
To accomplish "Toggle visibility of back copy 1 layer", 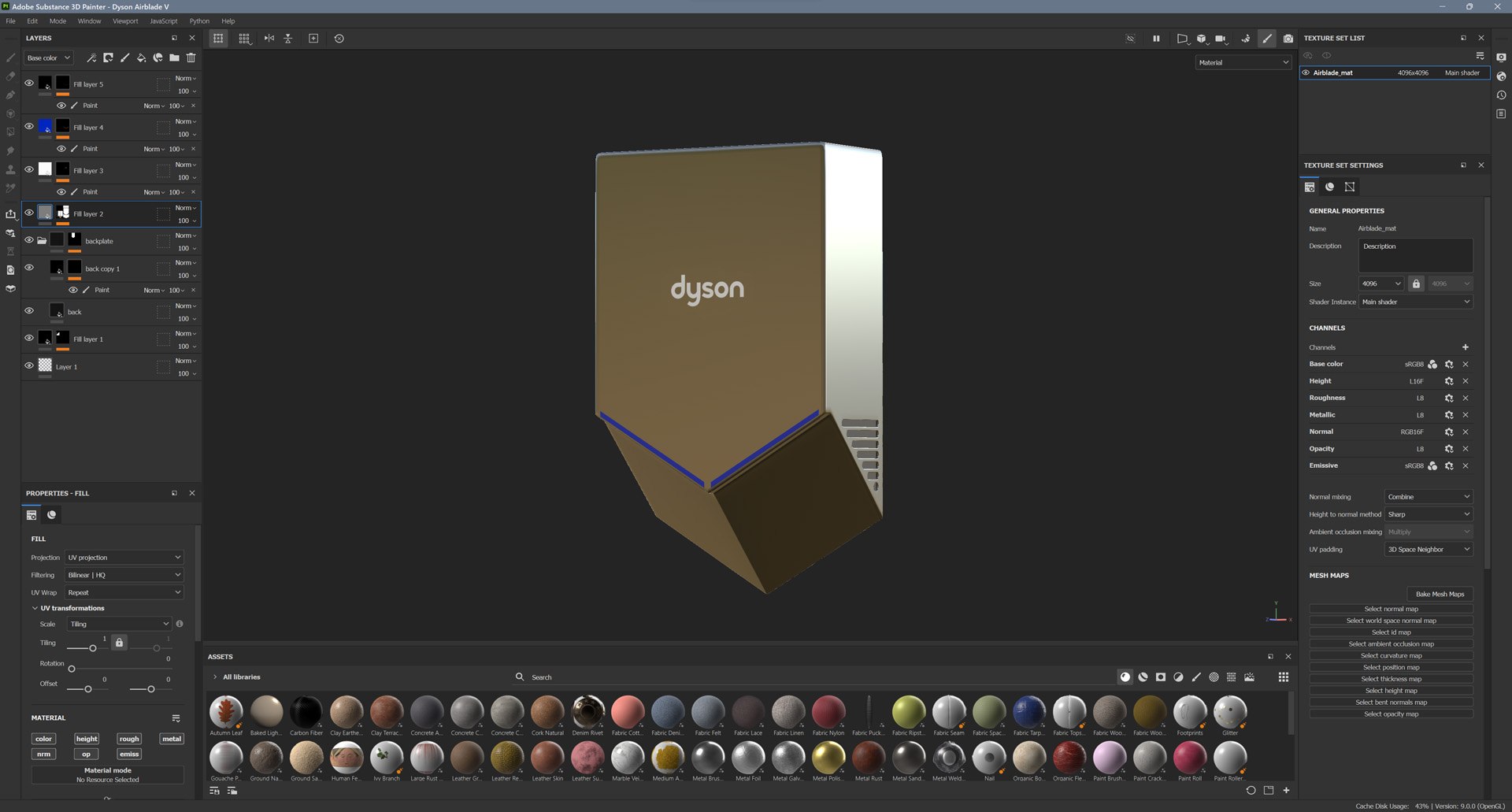I will pos(29,268).
